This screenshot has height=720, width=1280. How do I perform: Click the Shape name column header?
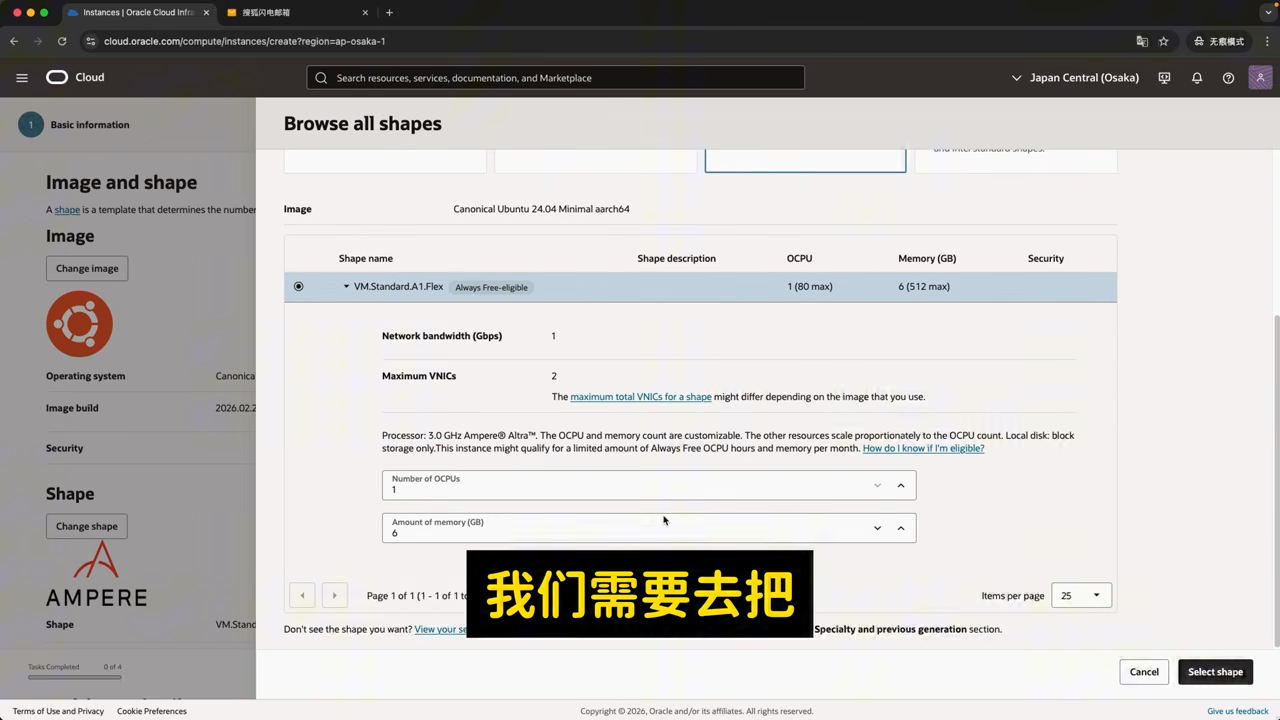tap(366, 258)
